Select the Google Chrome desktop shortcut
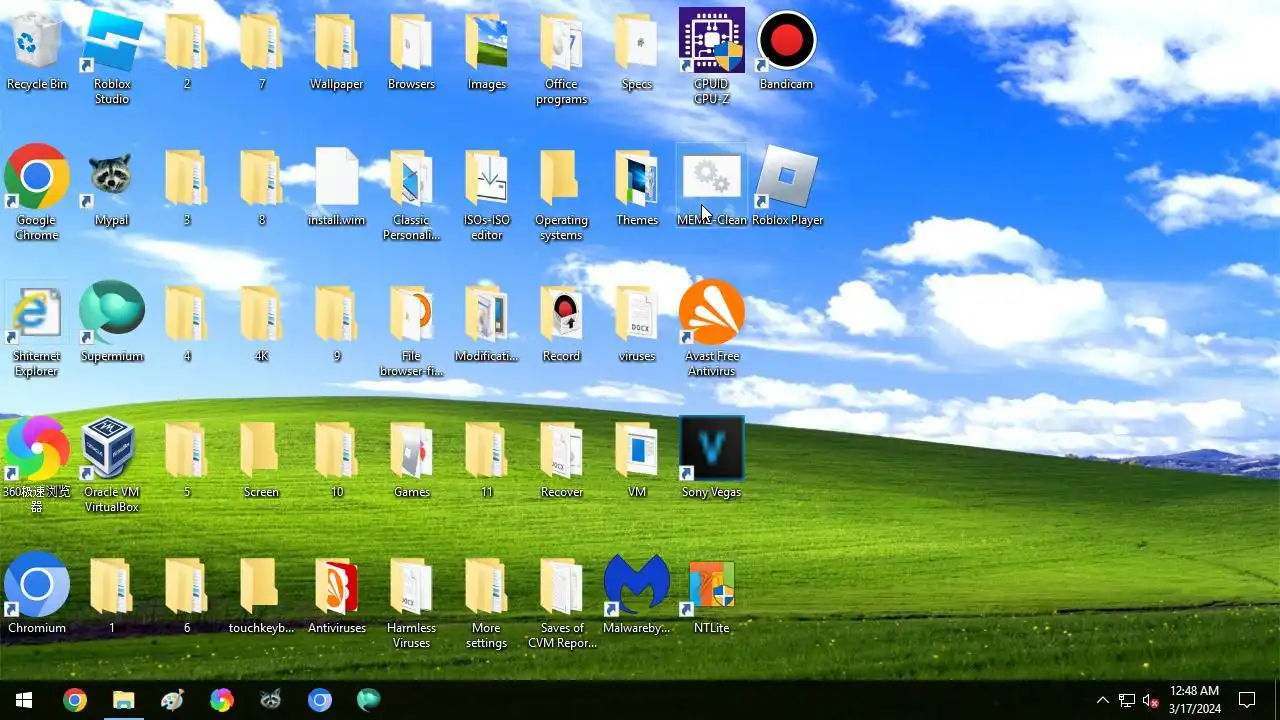Image resolution: width=1280 pixels, height=720 pixels. pyautogui.click(x=37, y=193)
